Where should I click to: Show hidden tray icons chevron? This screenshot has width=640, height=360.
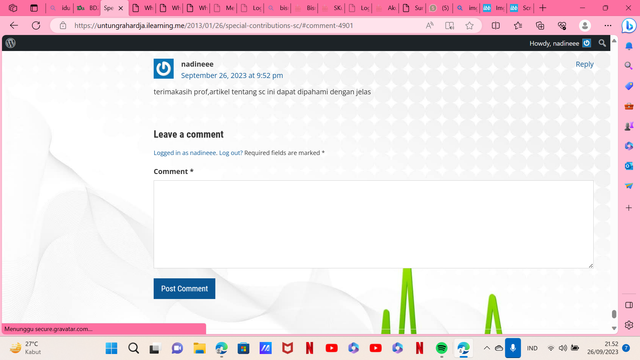point(487,348)
